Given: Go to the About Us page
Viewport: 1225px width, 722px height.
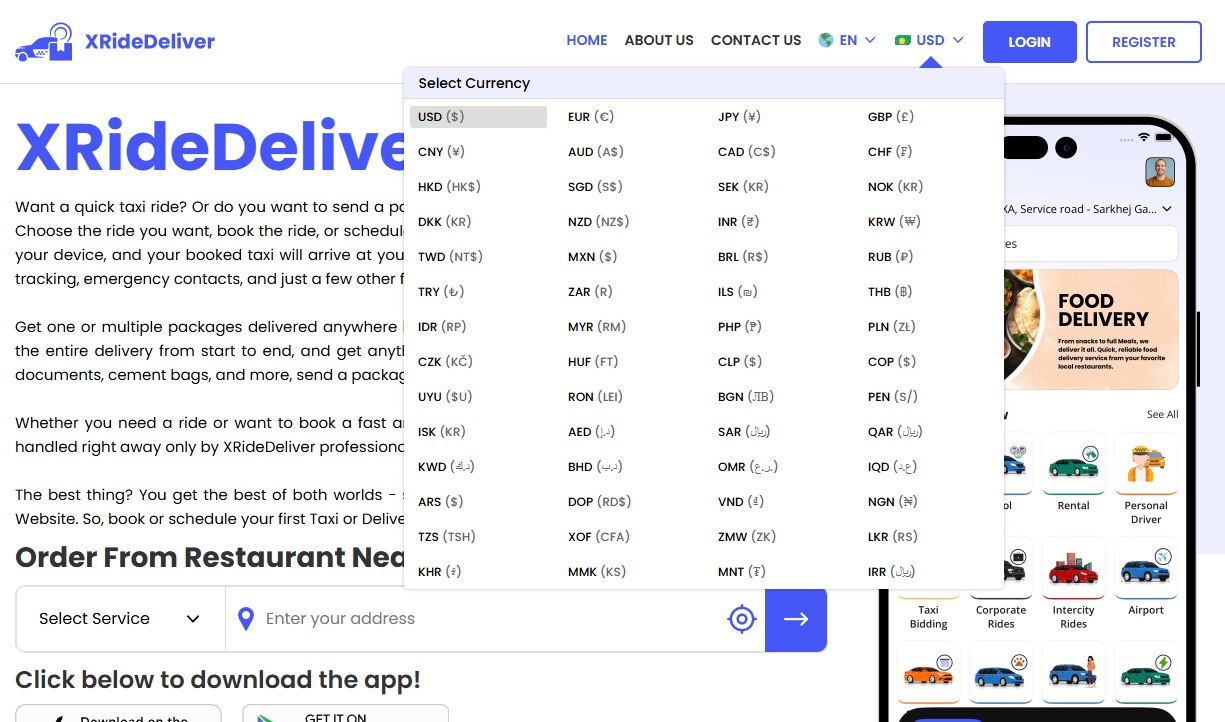Looking at the screenshot, I should [659, 41].
